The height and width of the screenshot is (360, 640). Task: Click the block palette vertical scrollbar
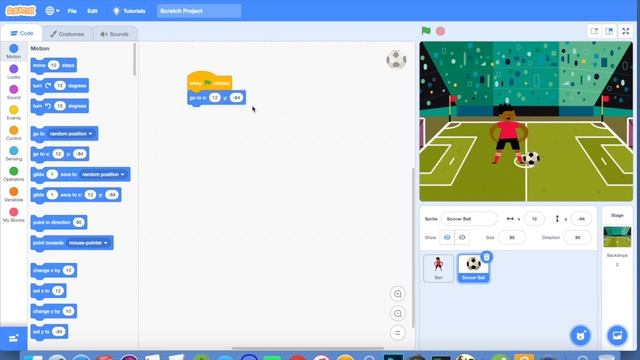tap(135, 60)
